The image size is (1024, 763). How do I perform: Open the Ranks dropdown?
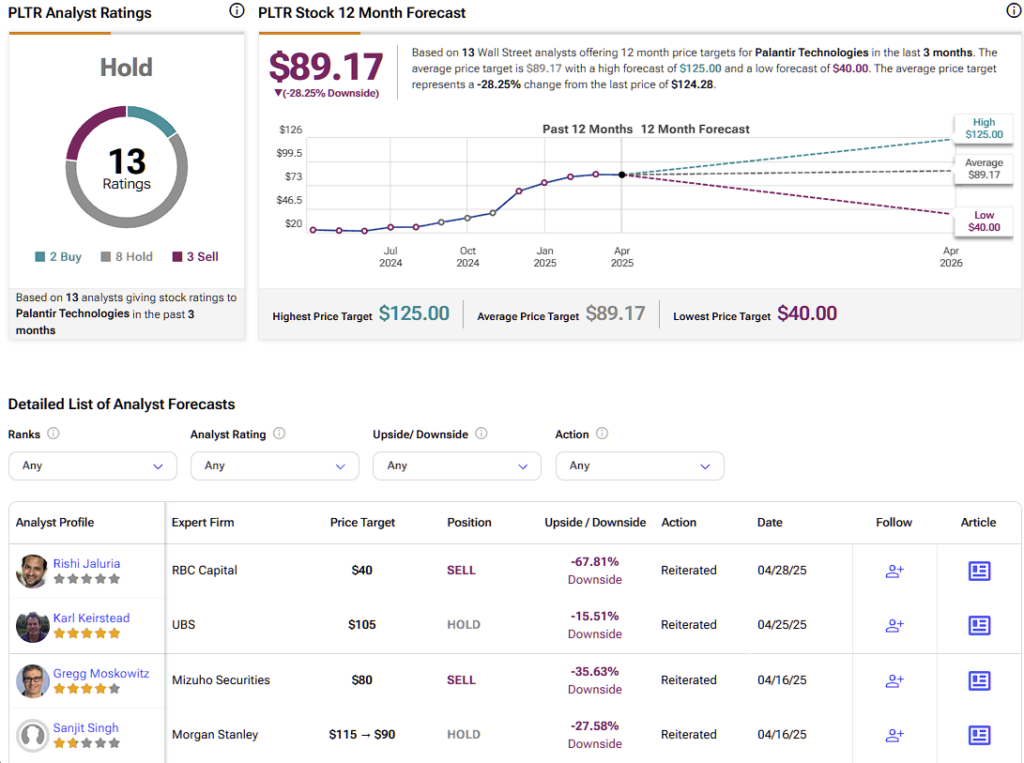click(93, 466)
